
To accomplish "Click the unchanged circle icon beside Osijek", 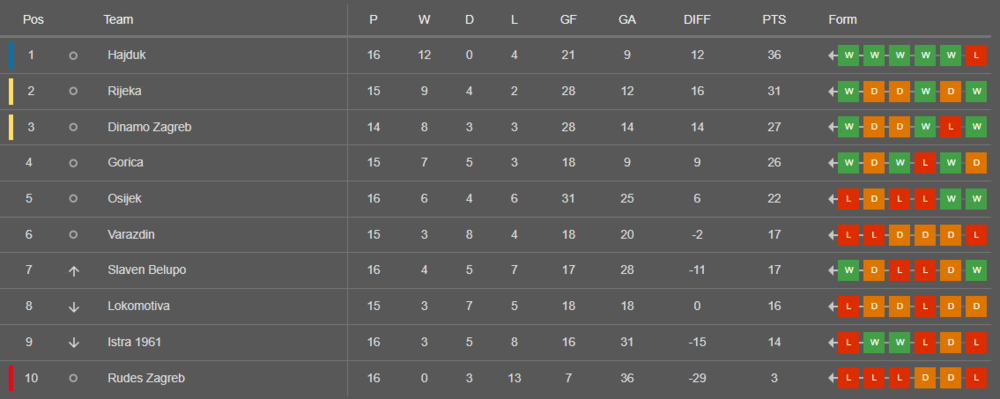I will tap(73, 198).
